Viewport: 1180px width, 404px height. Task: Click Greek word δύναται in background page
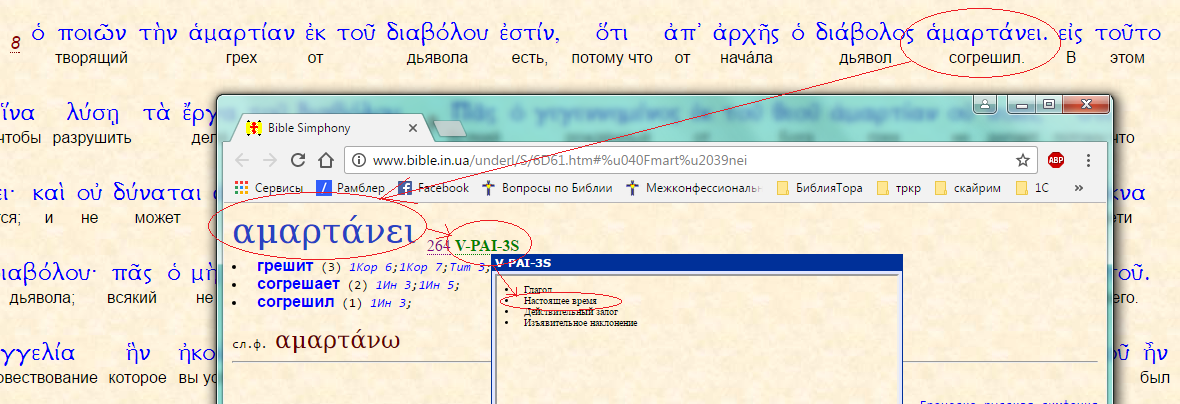[158, 193]
